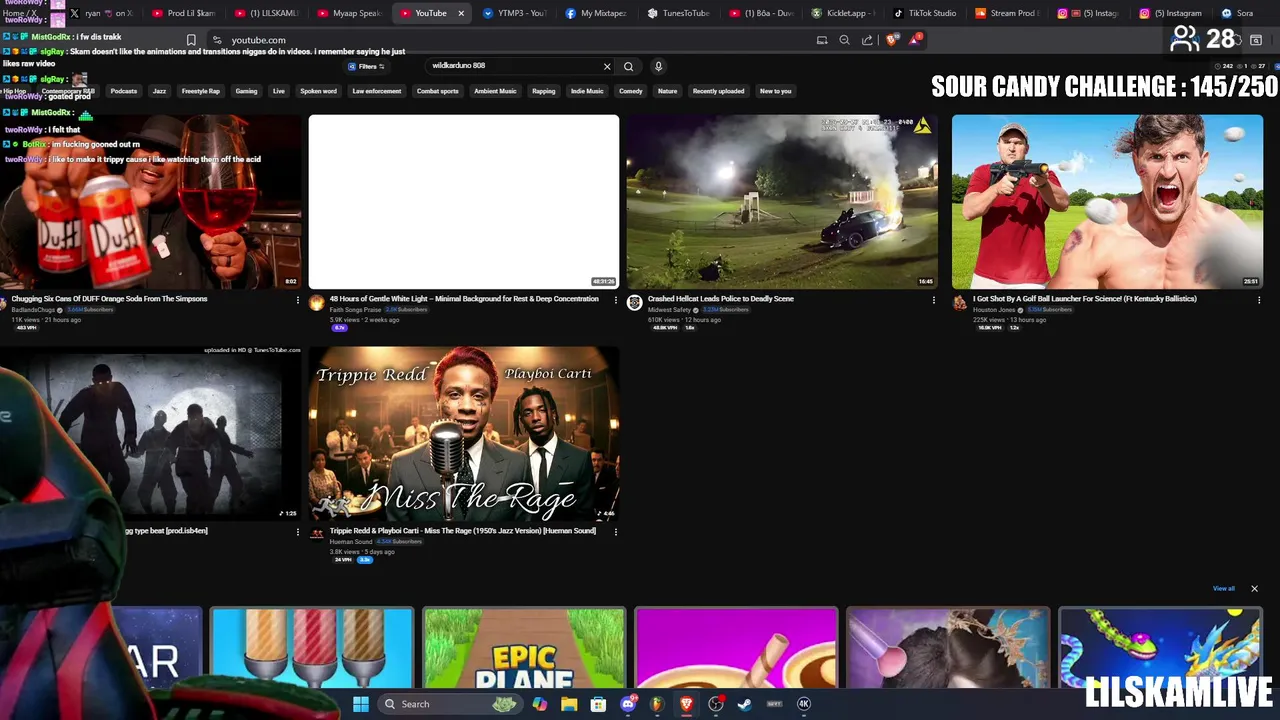Open 4K Downloader from the taskbar

click(x=804, y=704)
